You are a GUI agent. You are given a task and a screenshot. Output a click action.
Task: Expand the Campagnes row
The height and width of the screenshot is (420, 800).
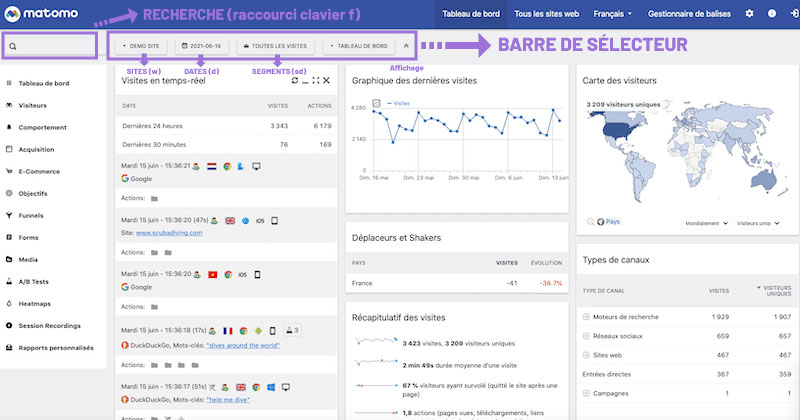586,393
